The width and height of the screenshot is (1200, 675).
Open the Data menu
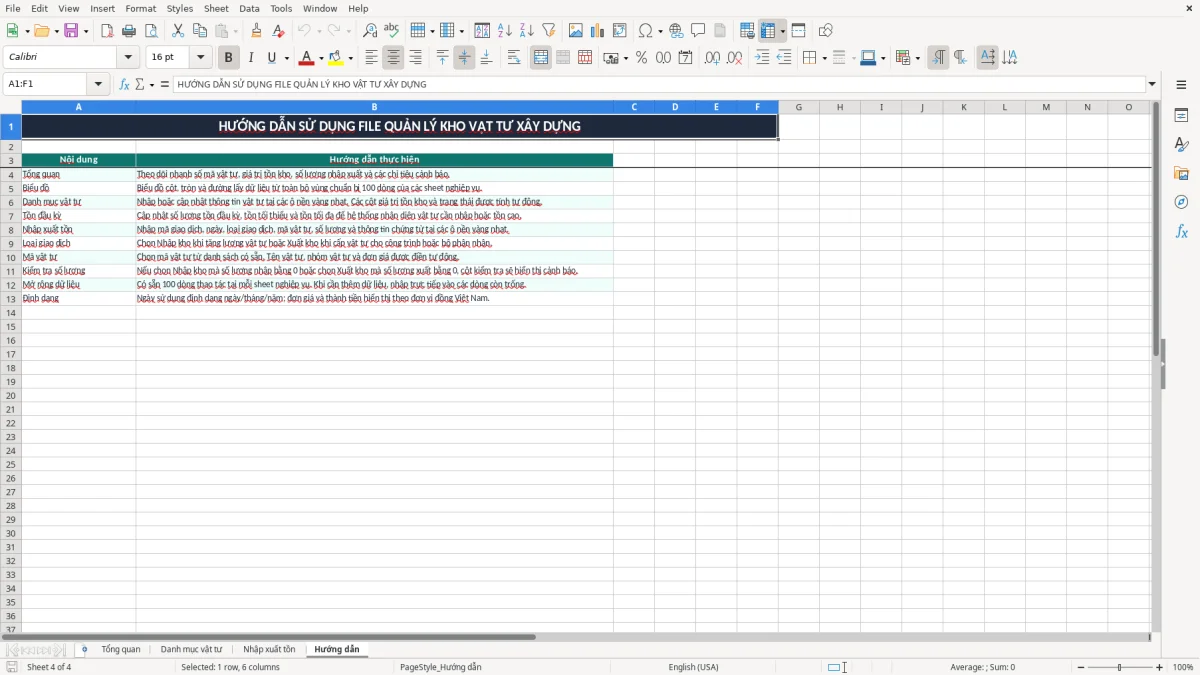(x=249, y=8)
